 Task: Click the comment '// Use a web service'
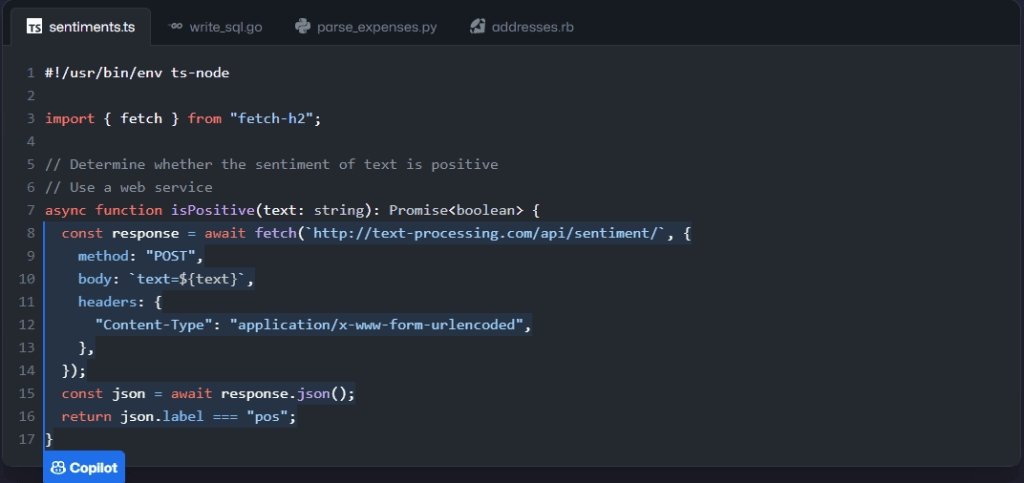pos(129,187)
